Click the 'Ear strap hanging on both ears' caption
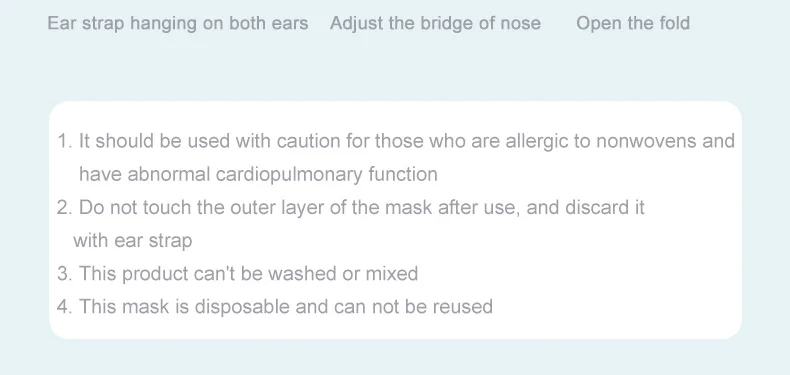The image size is (790, 375). [x=178, y=24]
